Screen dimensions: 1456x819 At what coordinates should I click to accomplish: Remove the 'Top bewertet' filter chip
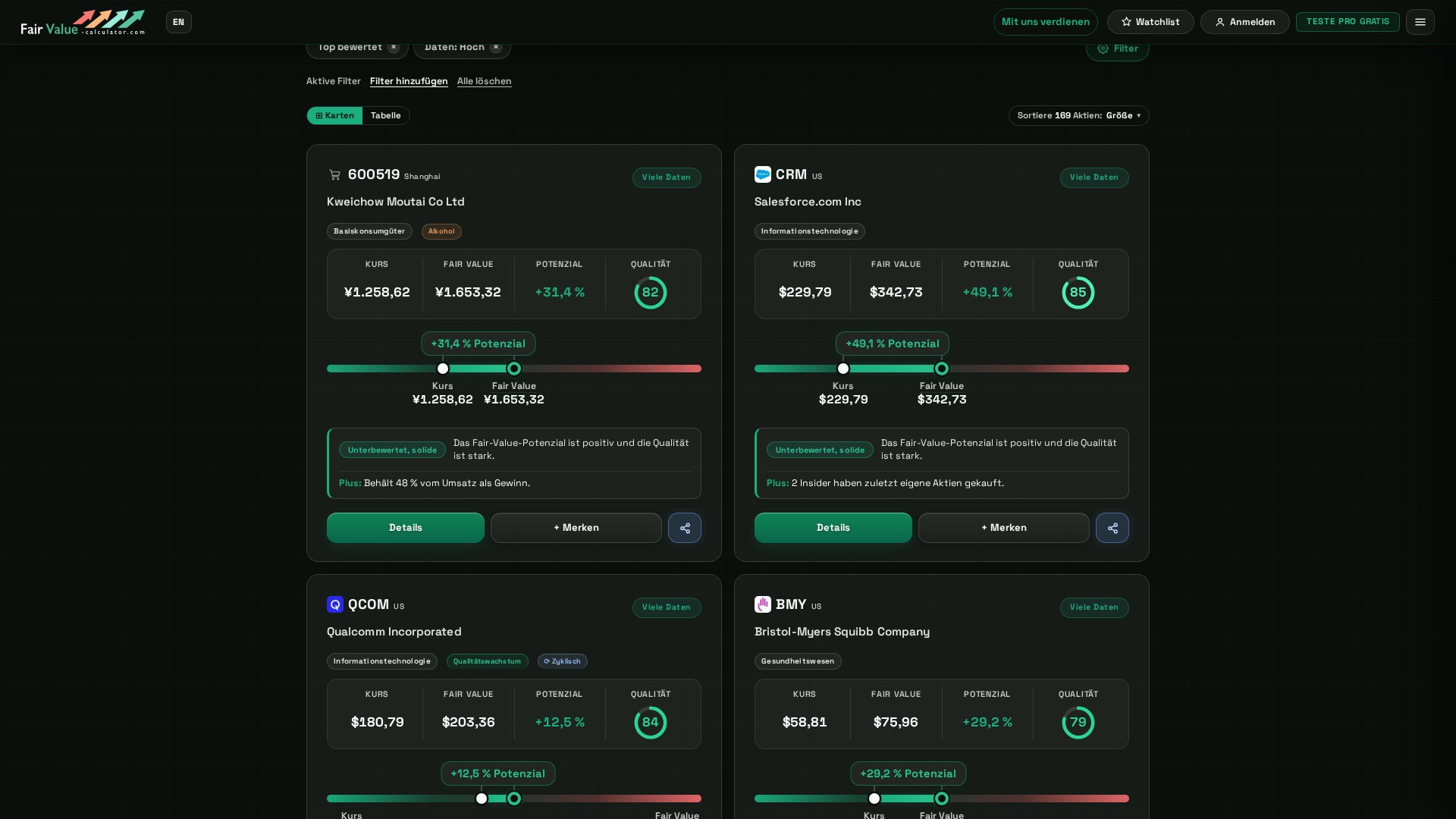pyautogui.click(x=393, y=47)
